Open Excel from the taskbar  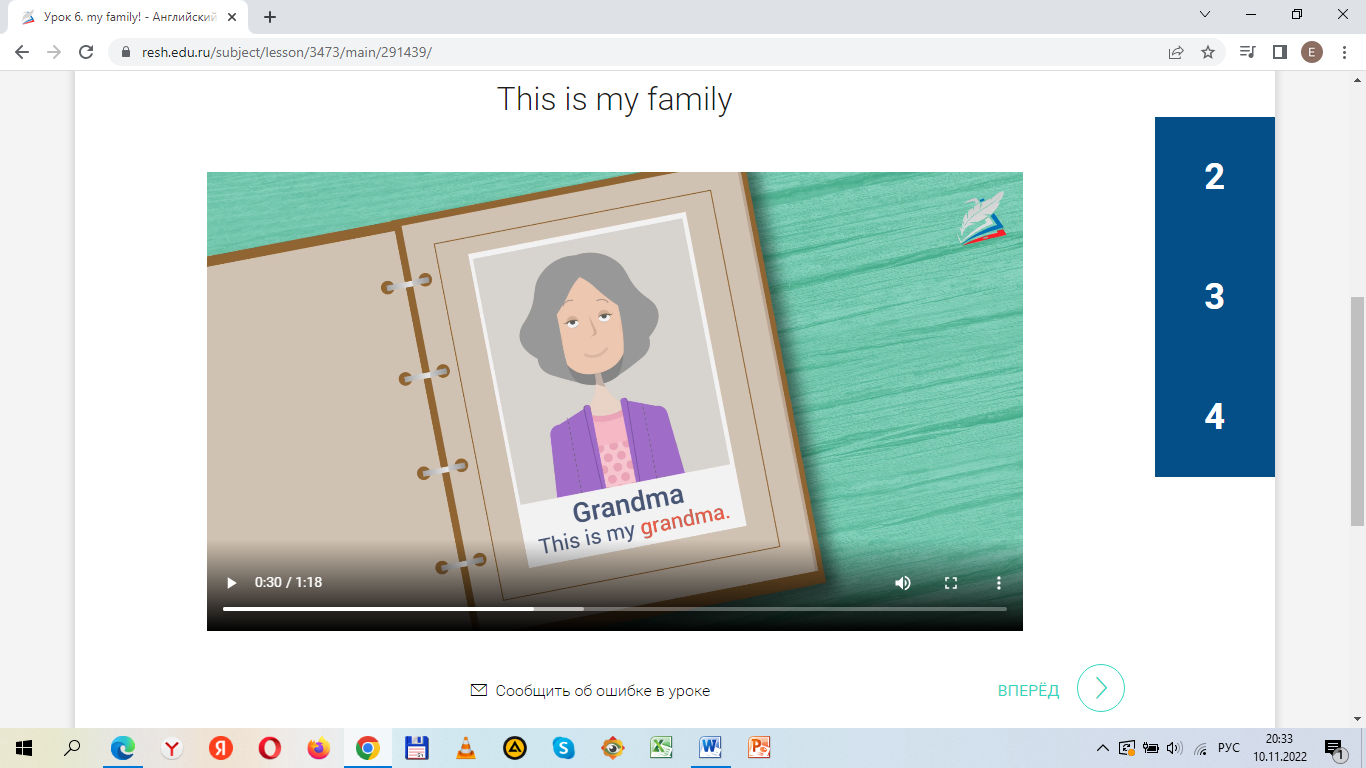point(661,748)
